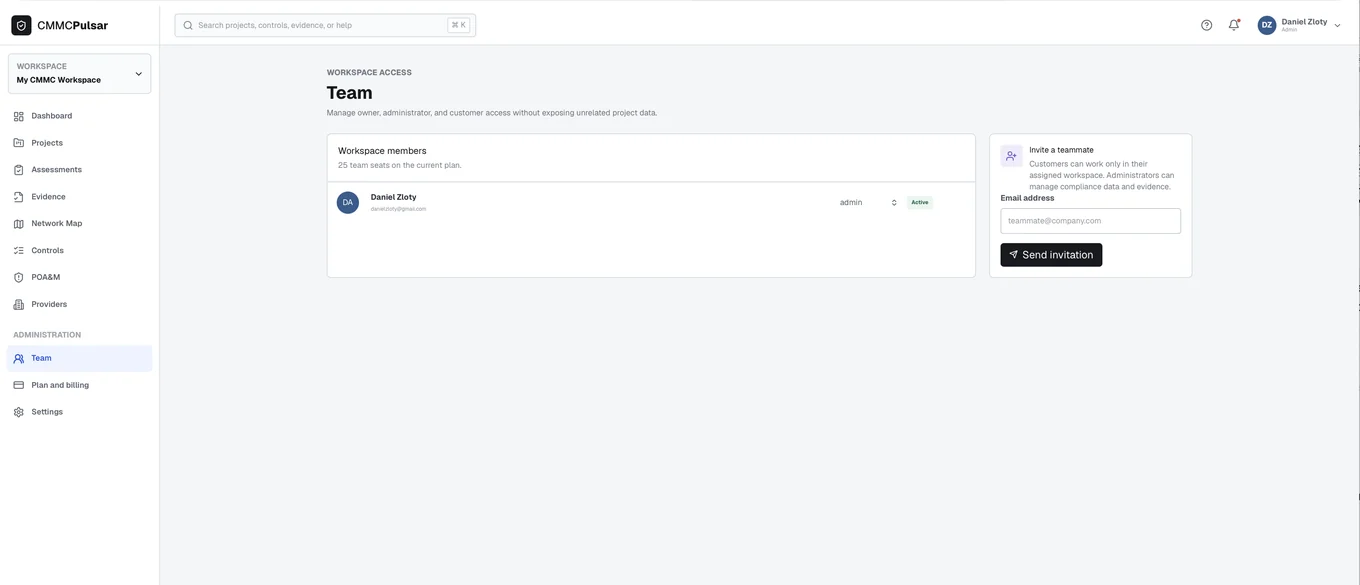Click the POA&M shield icon
Viewport: 1360px width, 585px height.
coord(18,277)
